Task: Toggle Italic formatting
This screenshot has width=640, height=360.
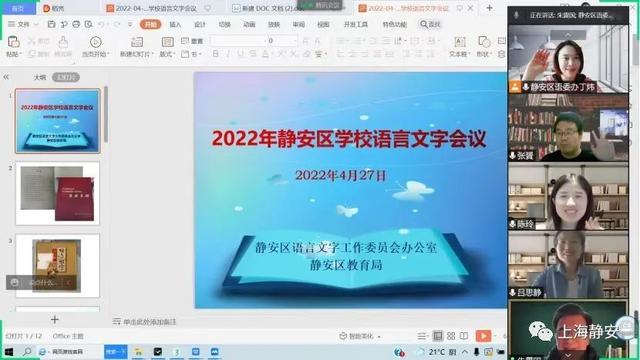Action: click(228, 53)
